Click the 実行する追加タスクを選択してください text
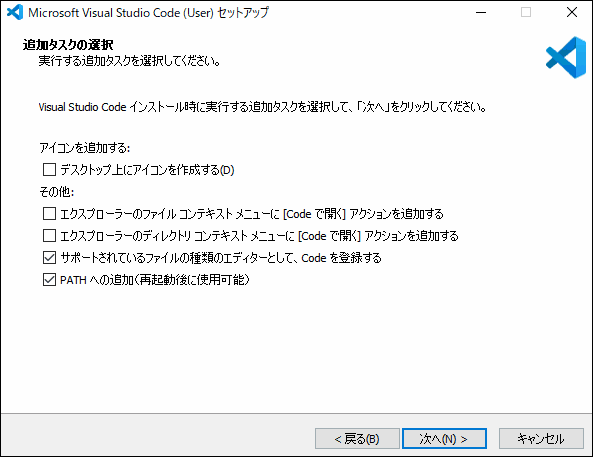Viewport: 593px width, 457px height. 129,61
